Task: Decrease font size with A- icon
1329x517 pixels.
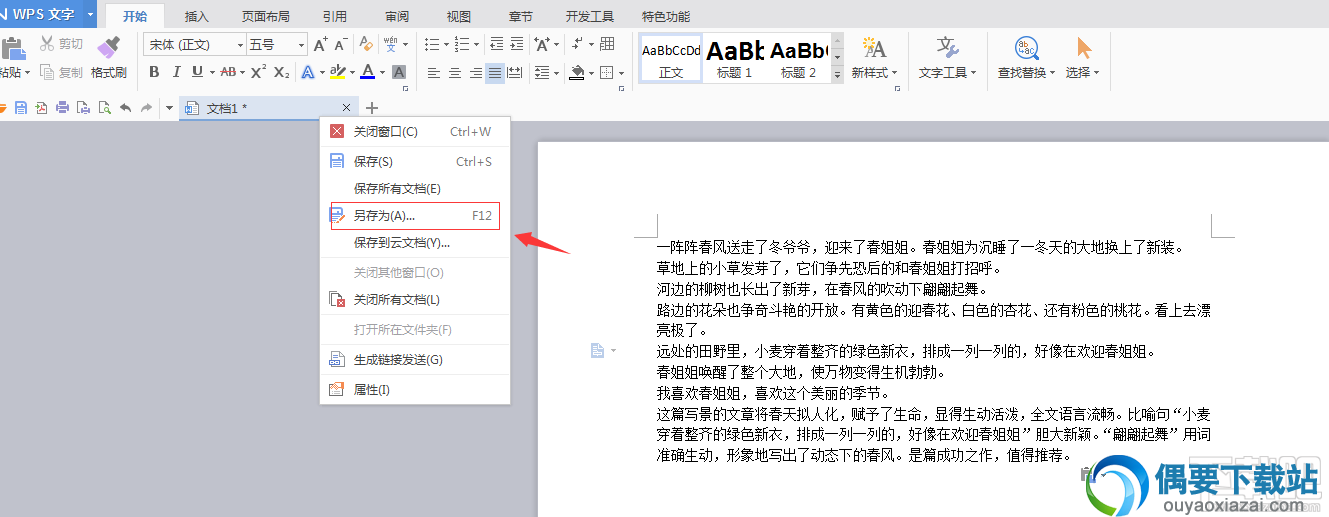Action: tap(341, 44)
